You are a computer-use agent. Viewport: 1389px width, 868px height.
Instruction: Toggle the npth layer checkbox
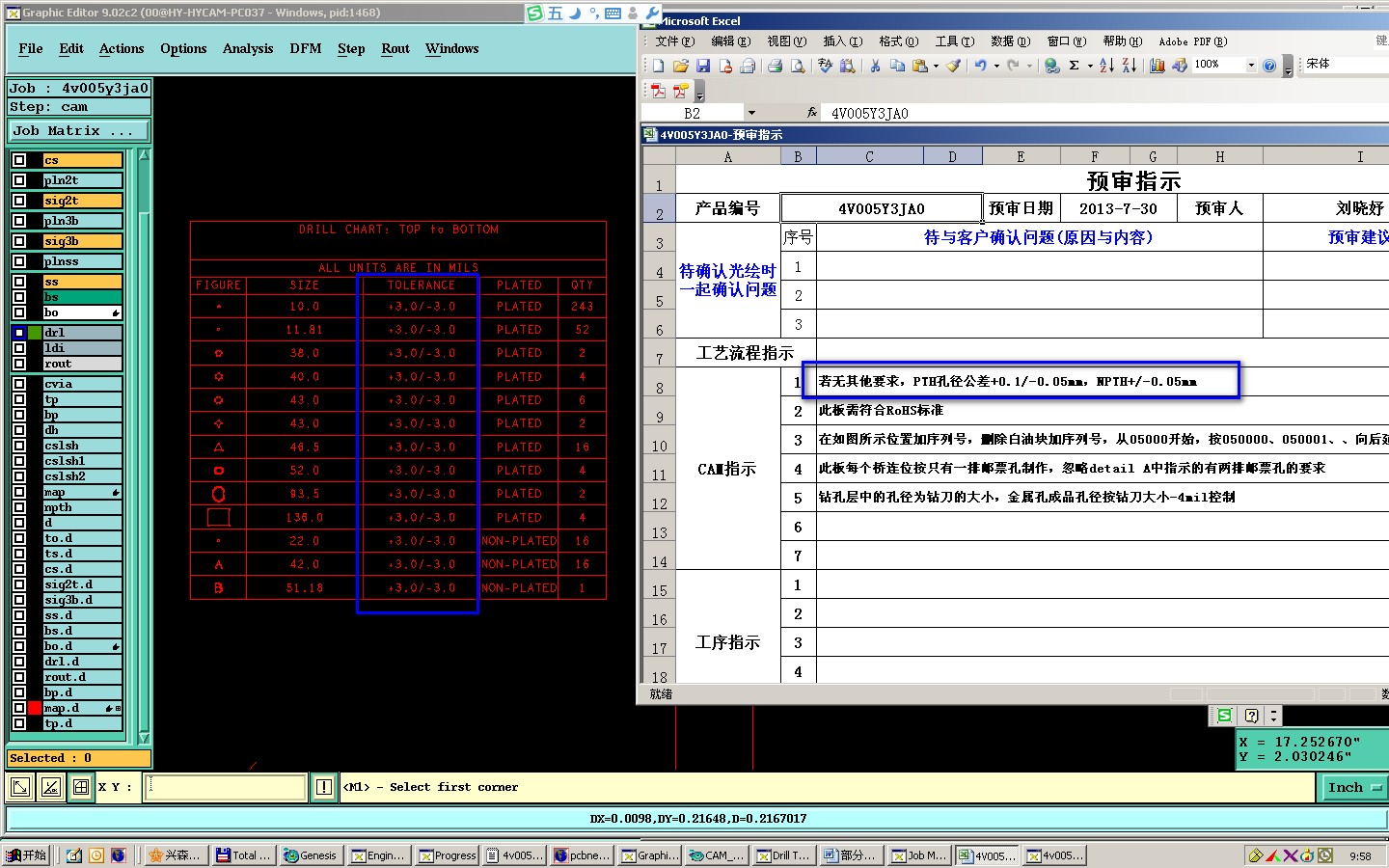click(19, 507)
